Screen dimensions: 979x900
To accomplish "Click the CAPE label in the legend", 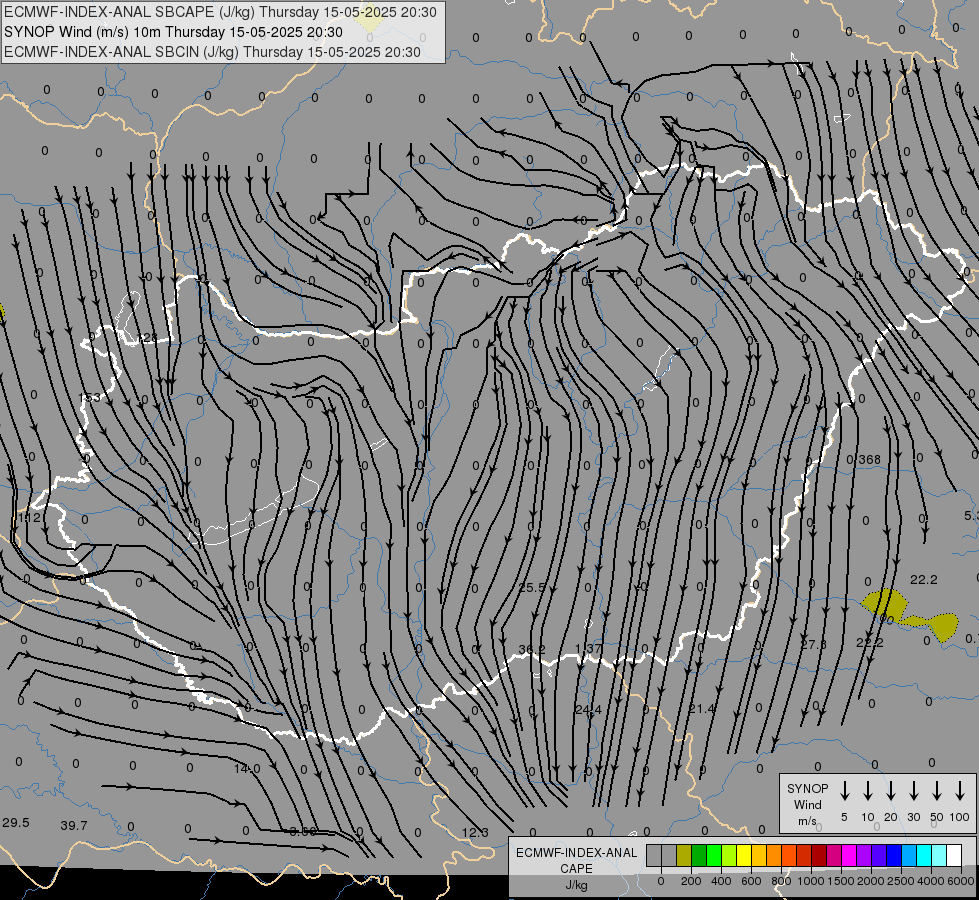I will click(576, 869).
